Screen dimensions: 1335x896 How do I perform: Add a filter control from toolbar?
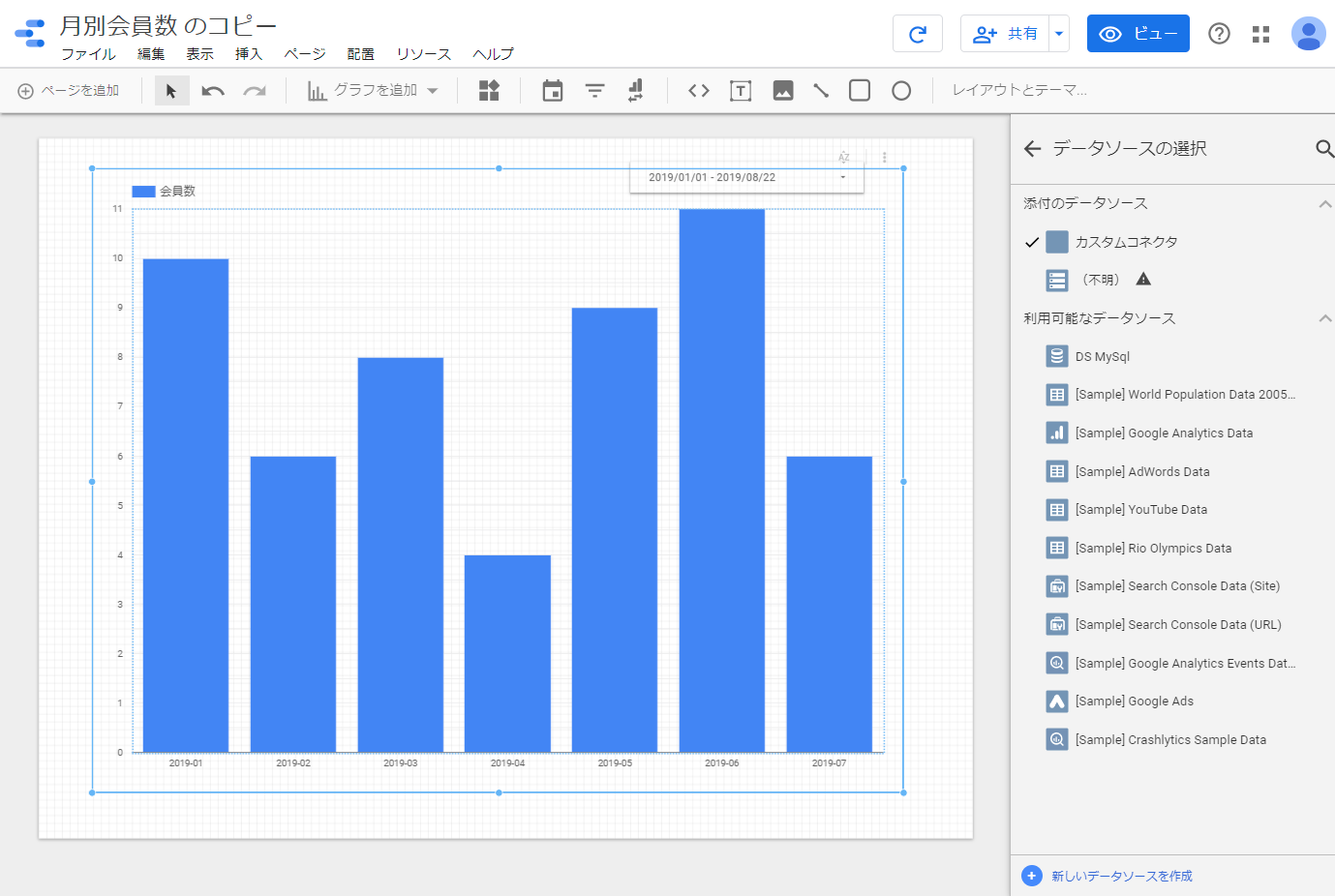coord(594,91)
